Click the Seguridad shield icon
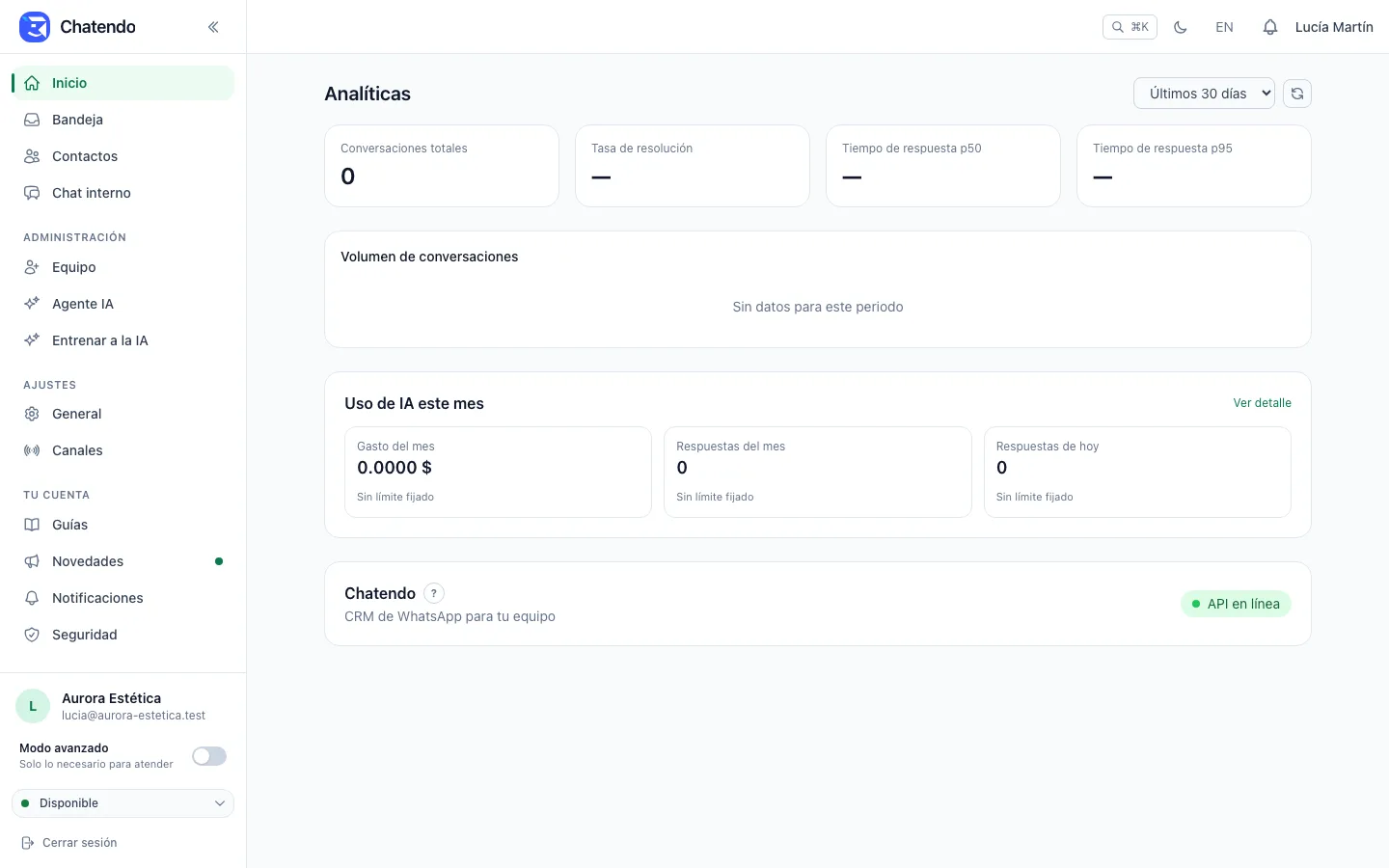 32,635
